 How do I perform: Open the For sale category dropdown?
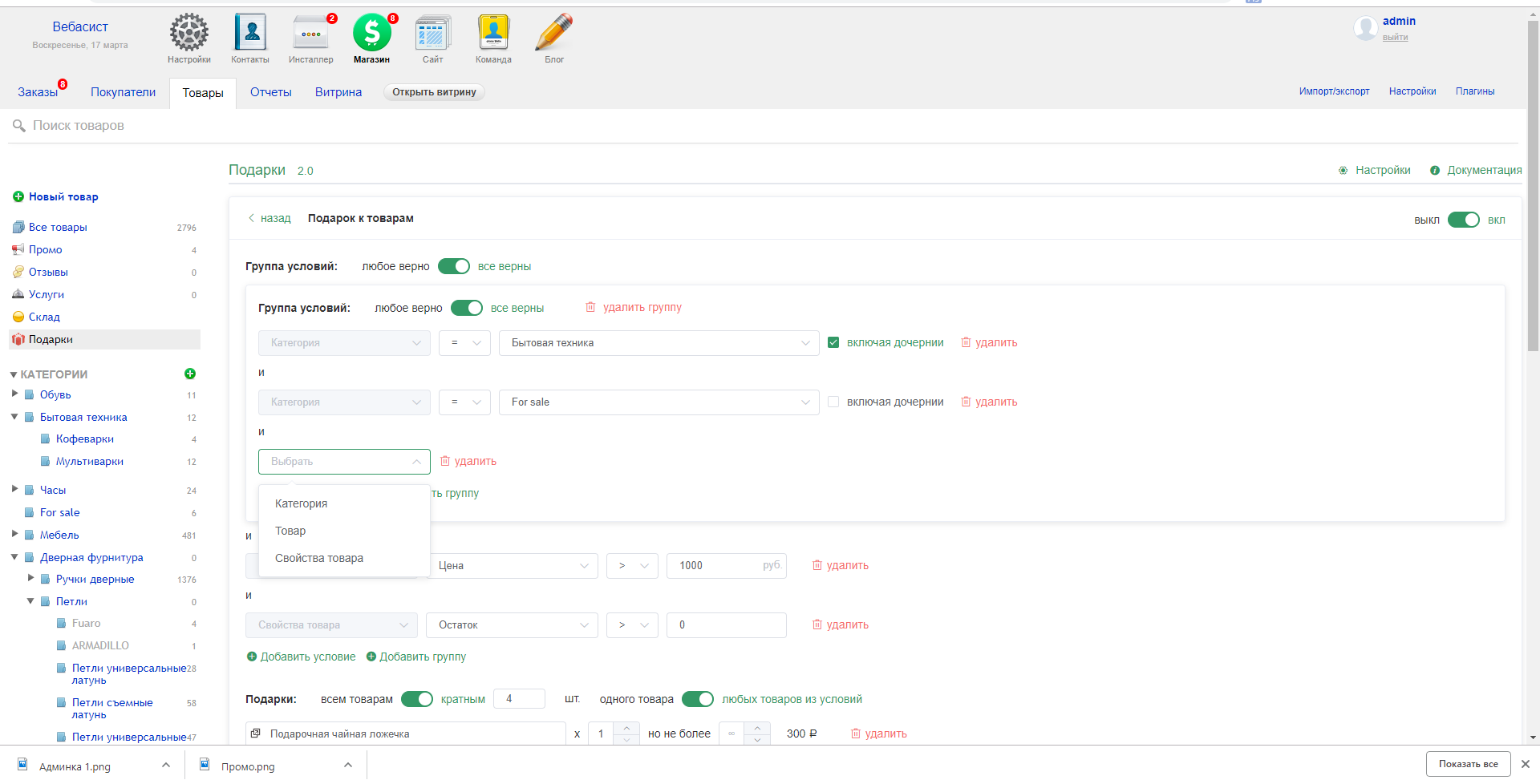(x=659, y=402)
